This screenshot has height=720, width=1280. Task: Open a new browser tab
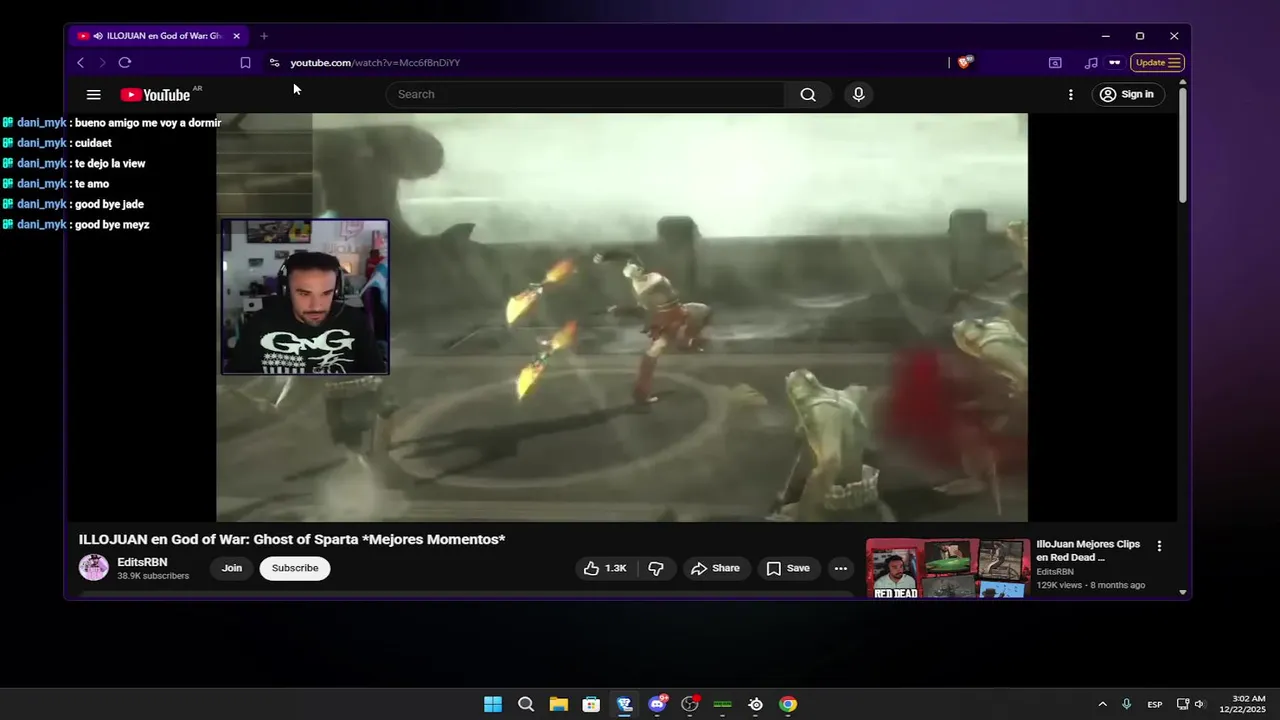pyautogui.click(x=264, y=36)
